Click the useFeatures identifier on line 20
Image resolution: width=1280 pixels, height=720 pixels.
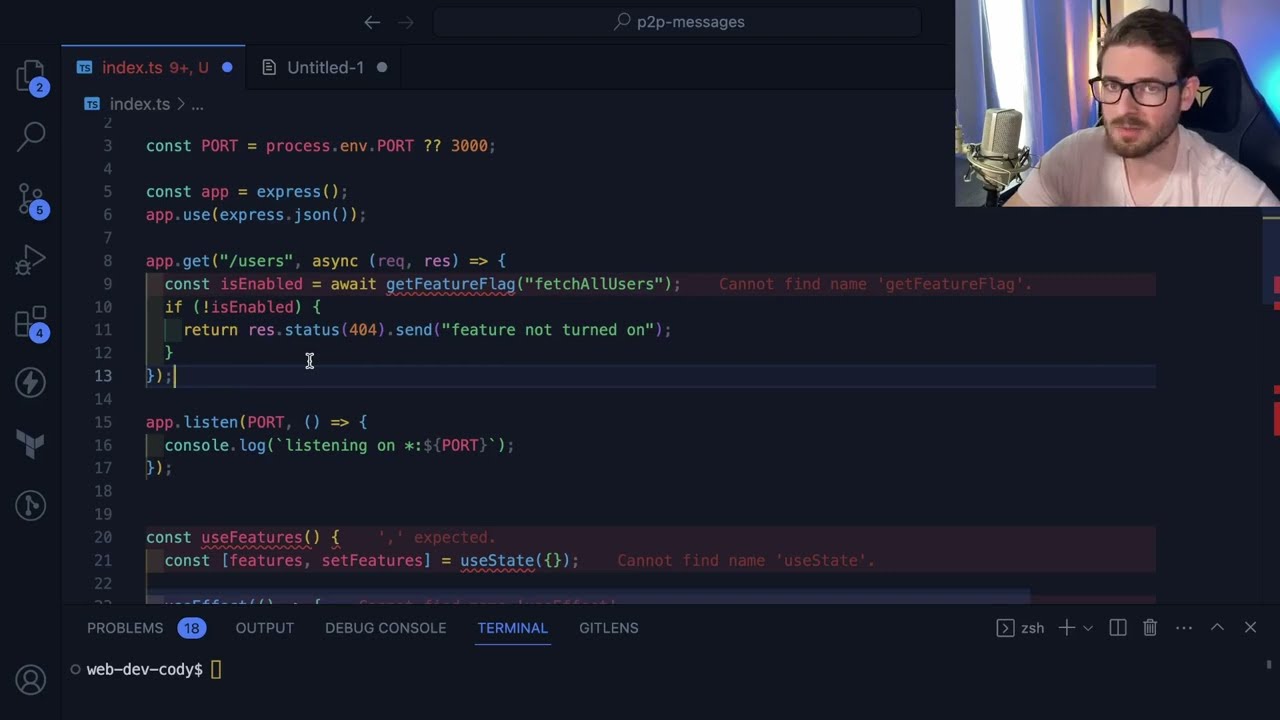pos(252,537)
